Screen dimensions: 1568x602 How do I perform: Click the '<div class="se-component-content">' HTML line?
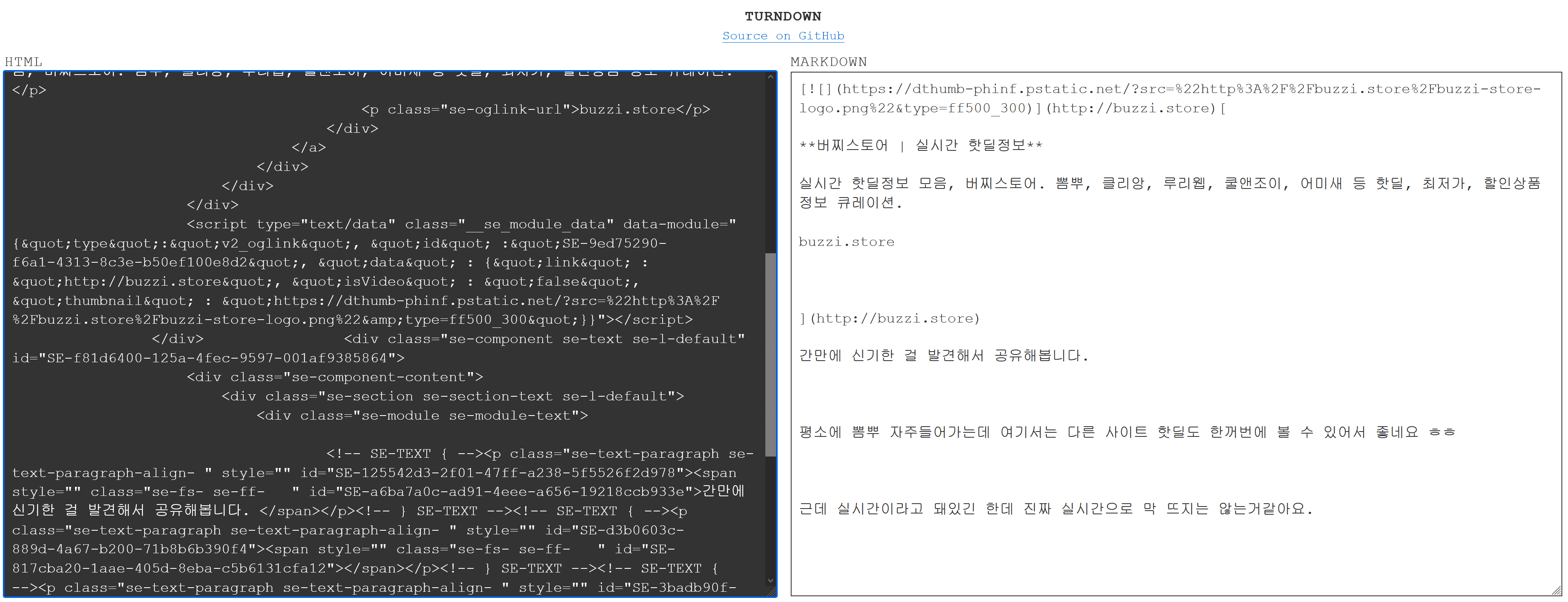click(335, 377)
